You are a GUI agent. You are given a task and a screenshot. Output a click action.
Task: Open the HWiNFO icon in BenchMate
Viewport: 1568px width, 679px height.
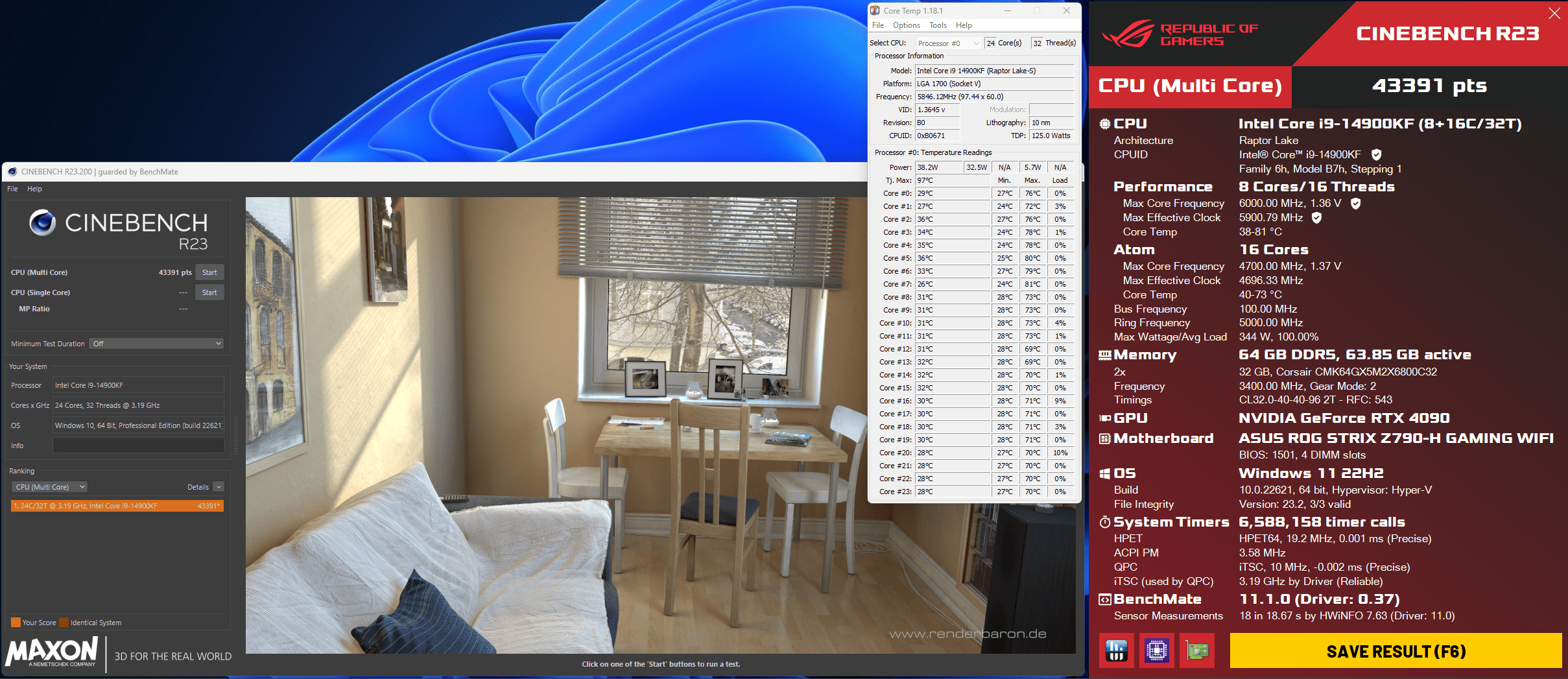[1117, 650]
